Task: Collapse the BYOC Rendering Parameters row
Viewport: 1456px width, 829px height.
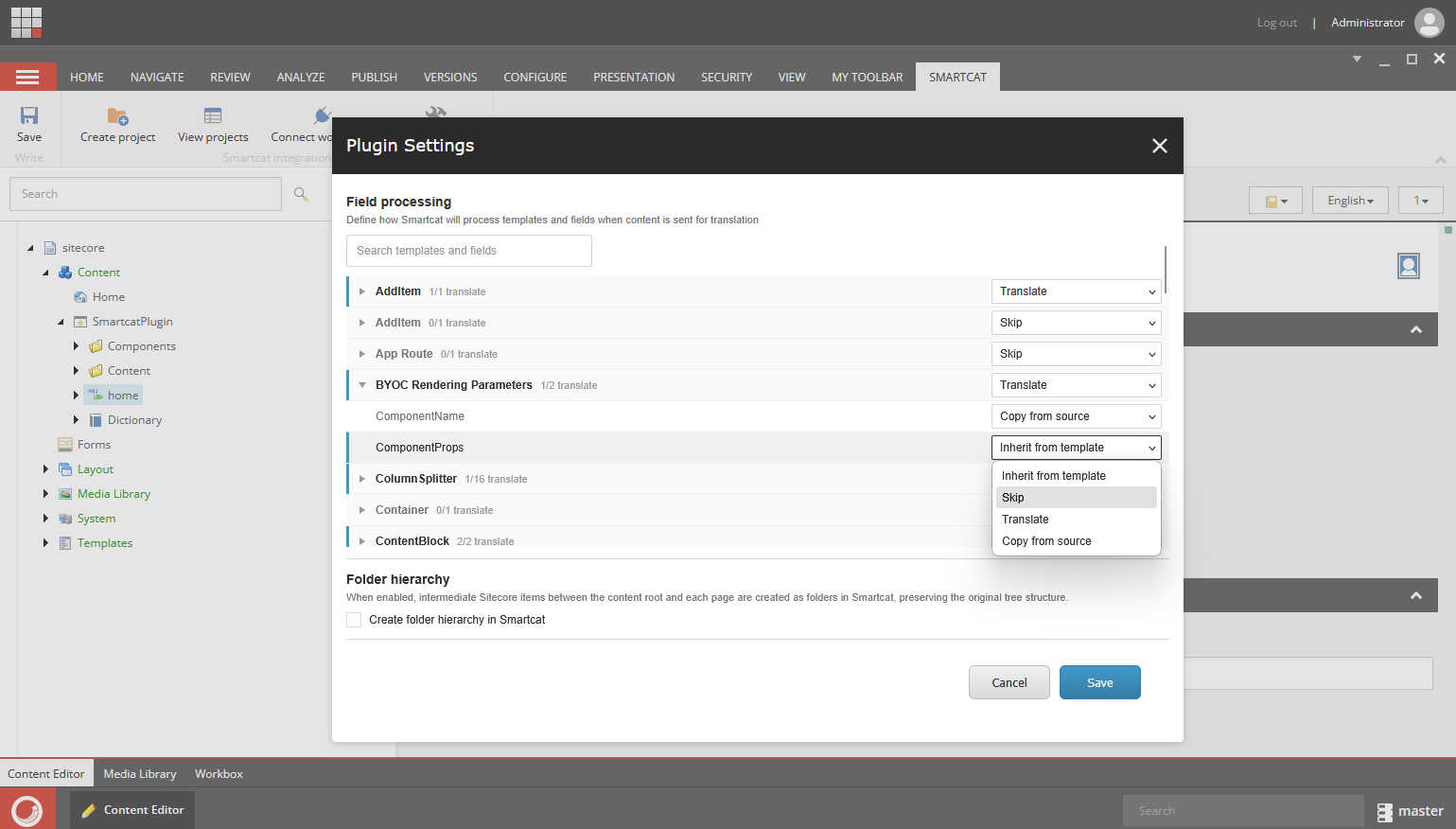Action: coord(362,385)
